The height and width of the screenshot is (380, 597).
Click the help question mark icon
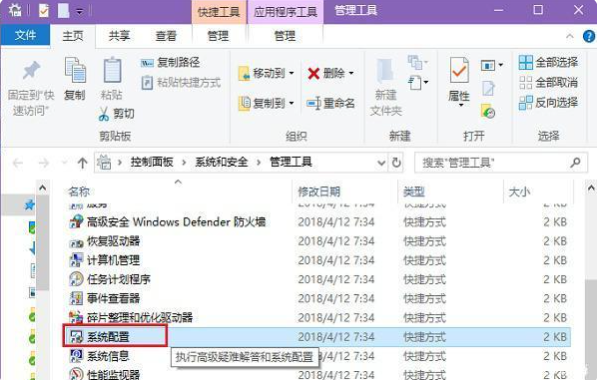pyautogui.click(x=589, y=36)
